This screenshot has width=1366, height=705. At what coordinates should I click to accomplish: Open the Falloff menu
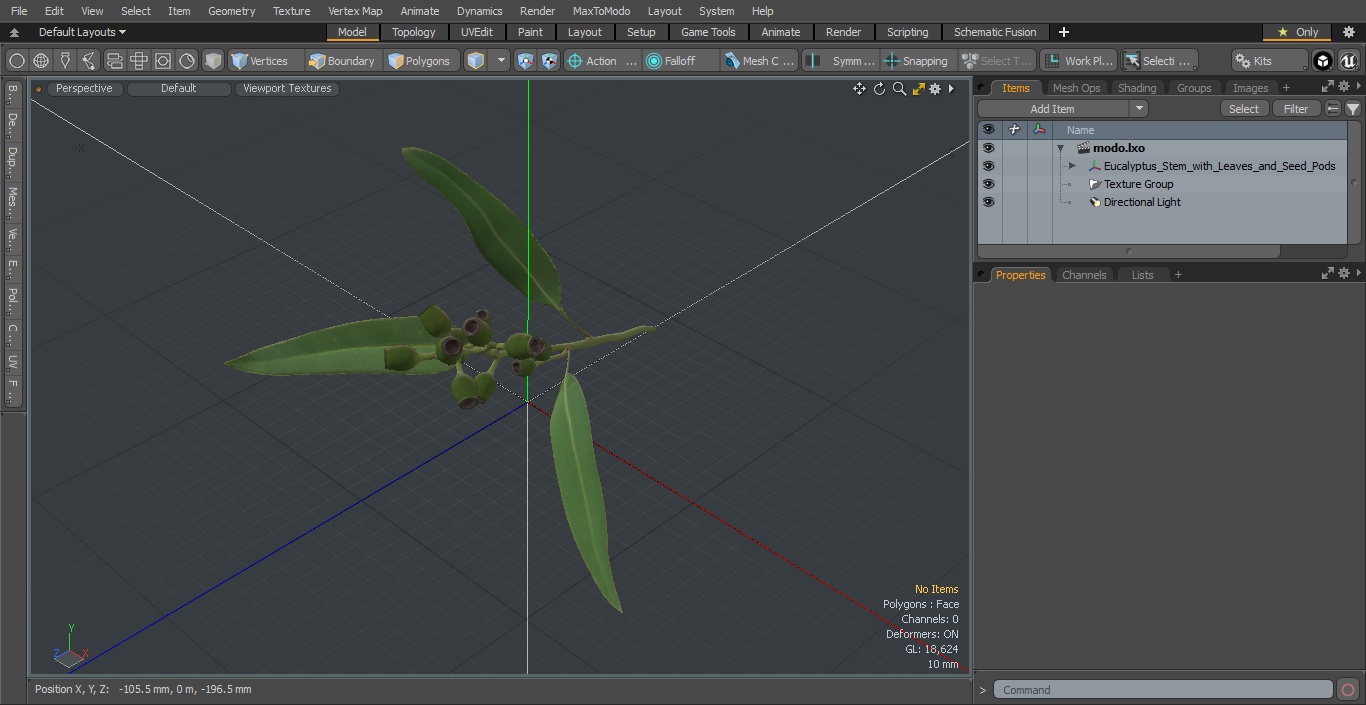(681, 61)
